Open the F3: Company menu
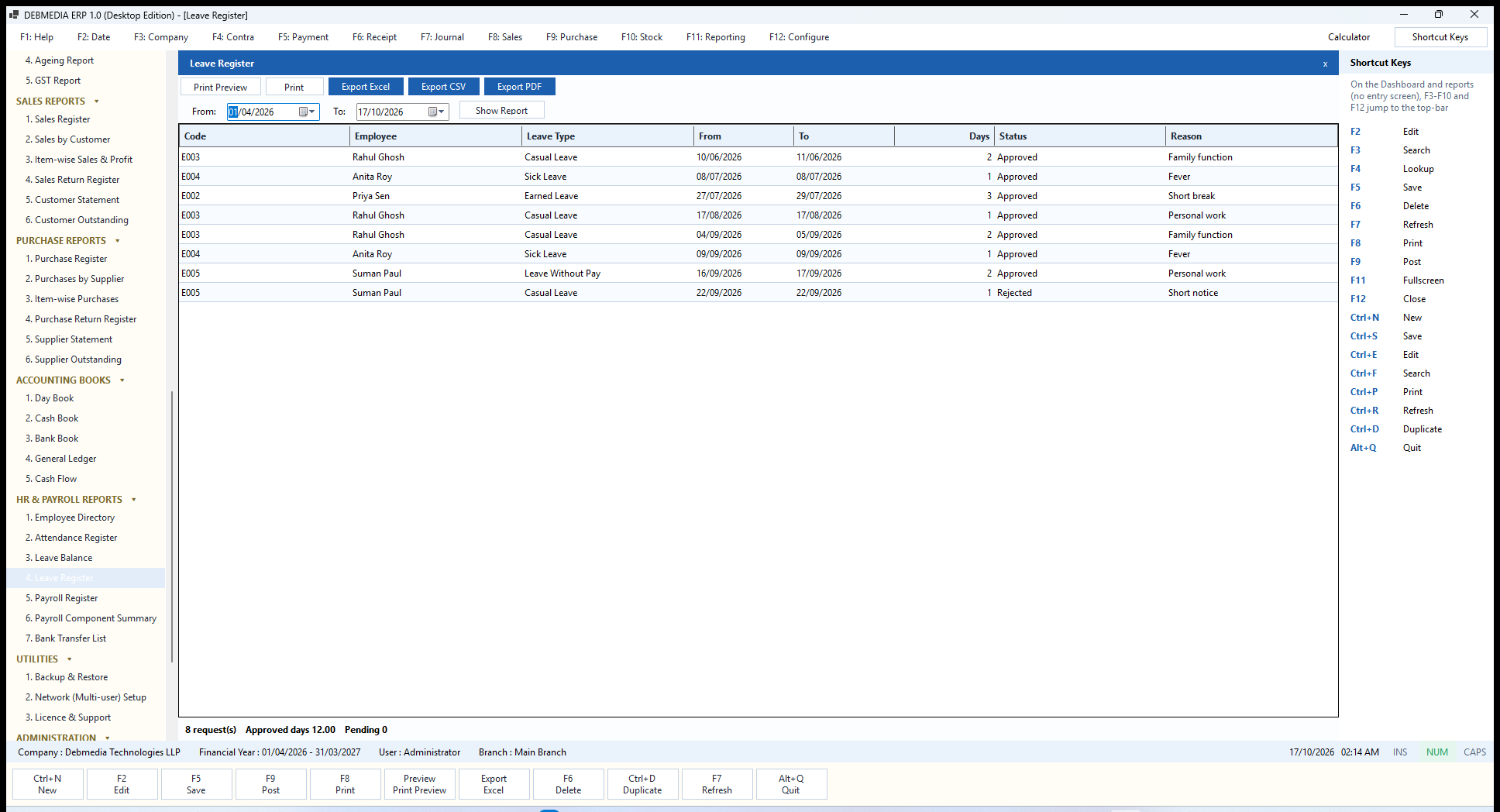The image size is (1500, 812). pyautogui.click(x=161, y=37)
